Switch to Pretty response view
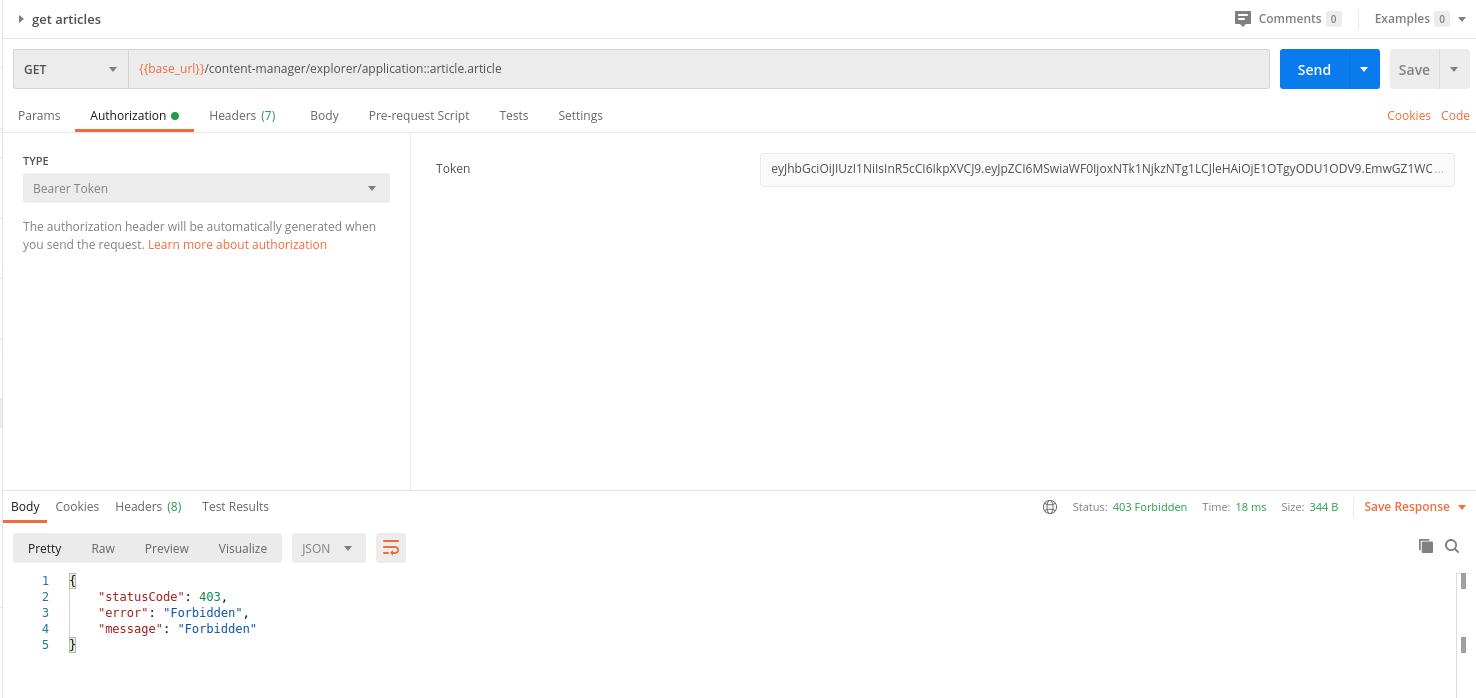 tap(45, 548)
